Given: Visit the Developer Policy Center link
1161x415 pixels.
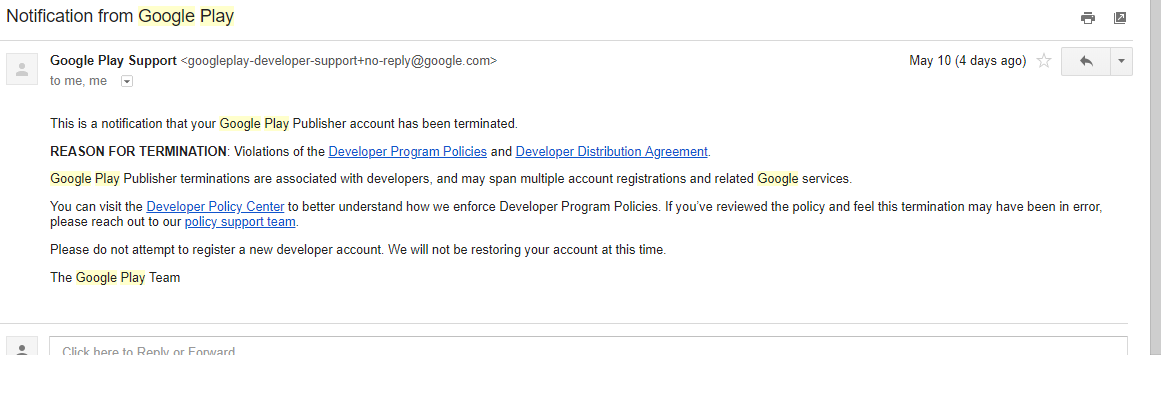Looking at the screenshot, I should (215, 207).
